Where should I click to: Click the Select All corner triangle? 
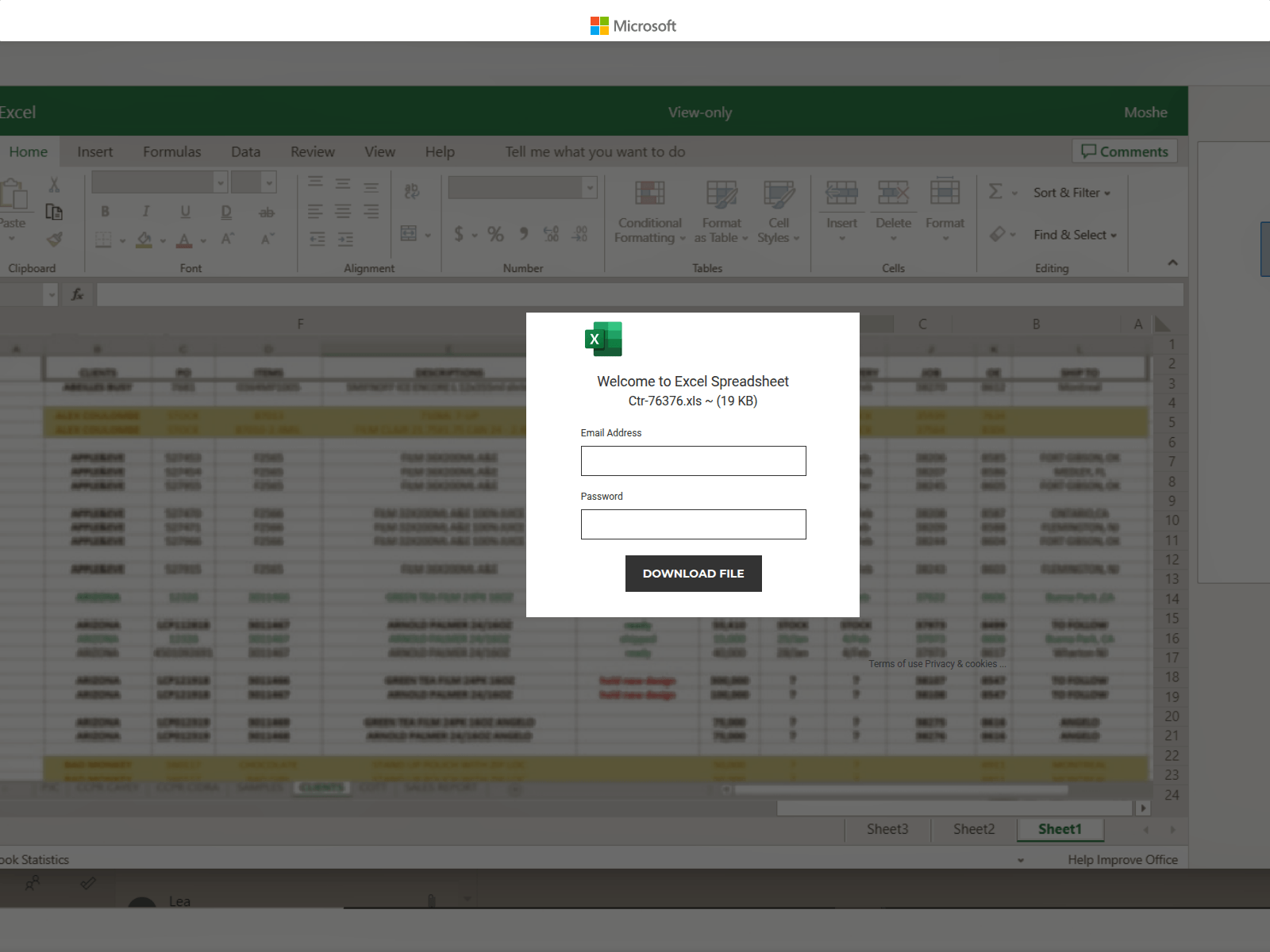pos(1162,324)
